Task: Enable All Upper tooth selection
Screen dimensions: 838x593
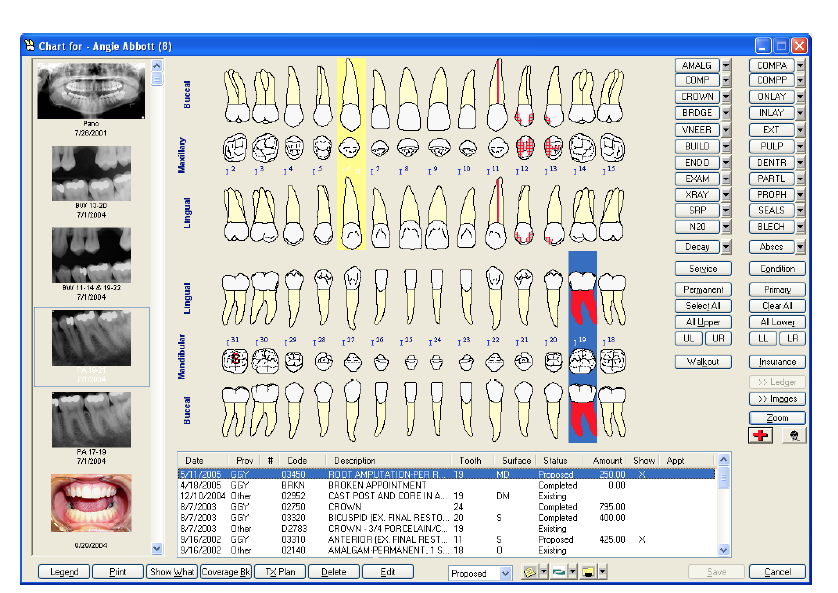Action: tap(703, 322)
